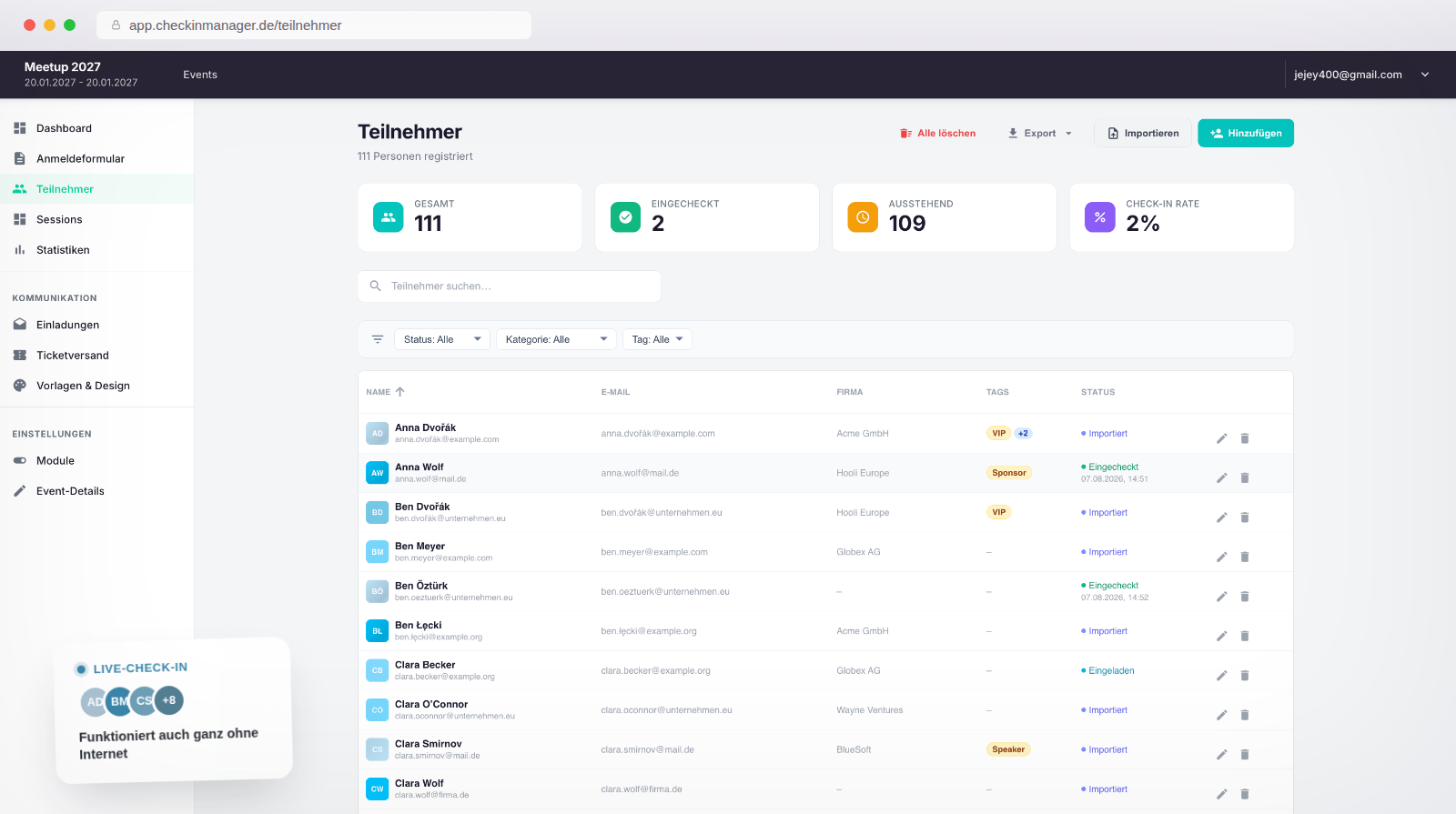Click ben.meyer@example.com email cell
Viewport: 1456px width, 814px height.
click(654, 552)
